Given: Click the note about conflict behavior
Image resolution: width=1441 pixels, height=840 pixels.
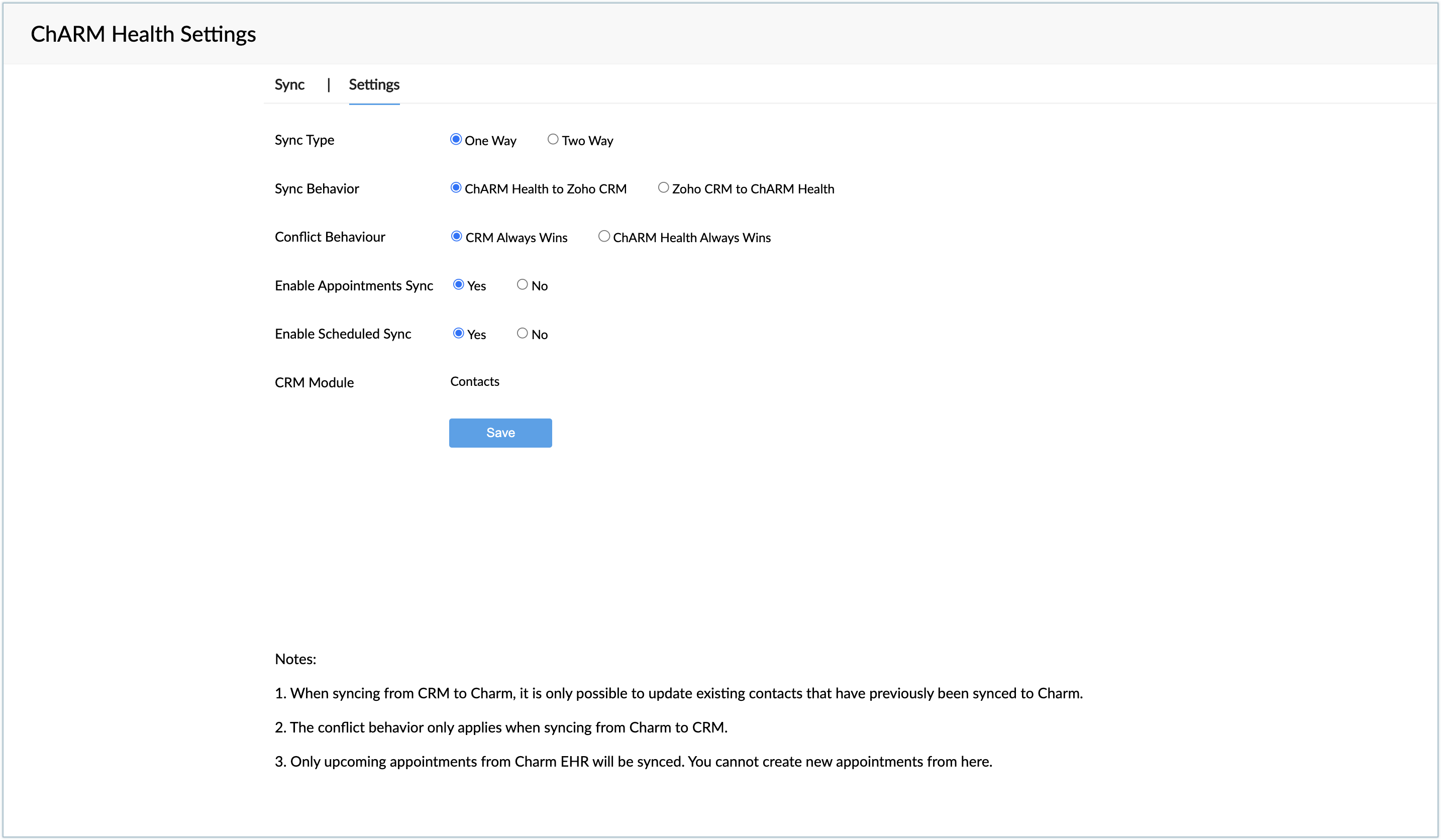Looking at the screenshot, I should pyautogui.click(x=501, y=727).
